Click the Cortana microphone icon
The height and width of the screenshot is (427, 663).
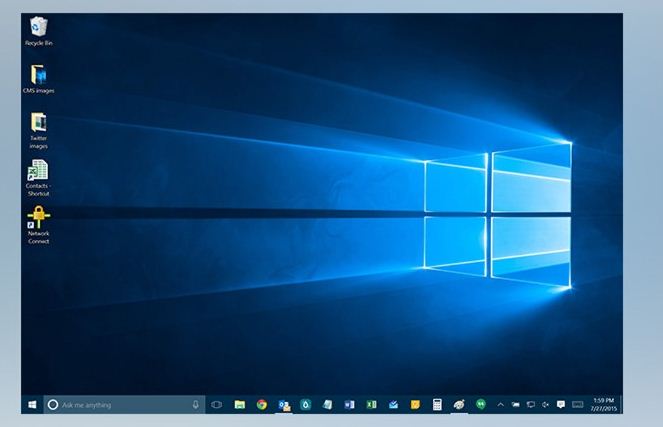click(195, 405)
